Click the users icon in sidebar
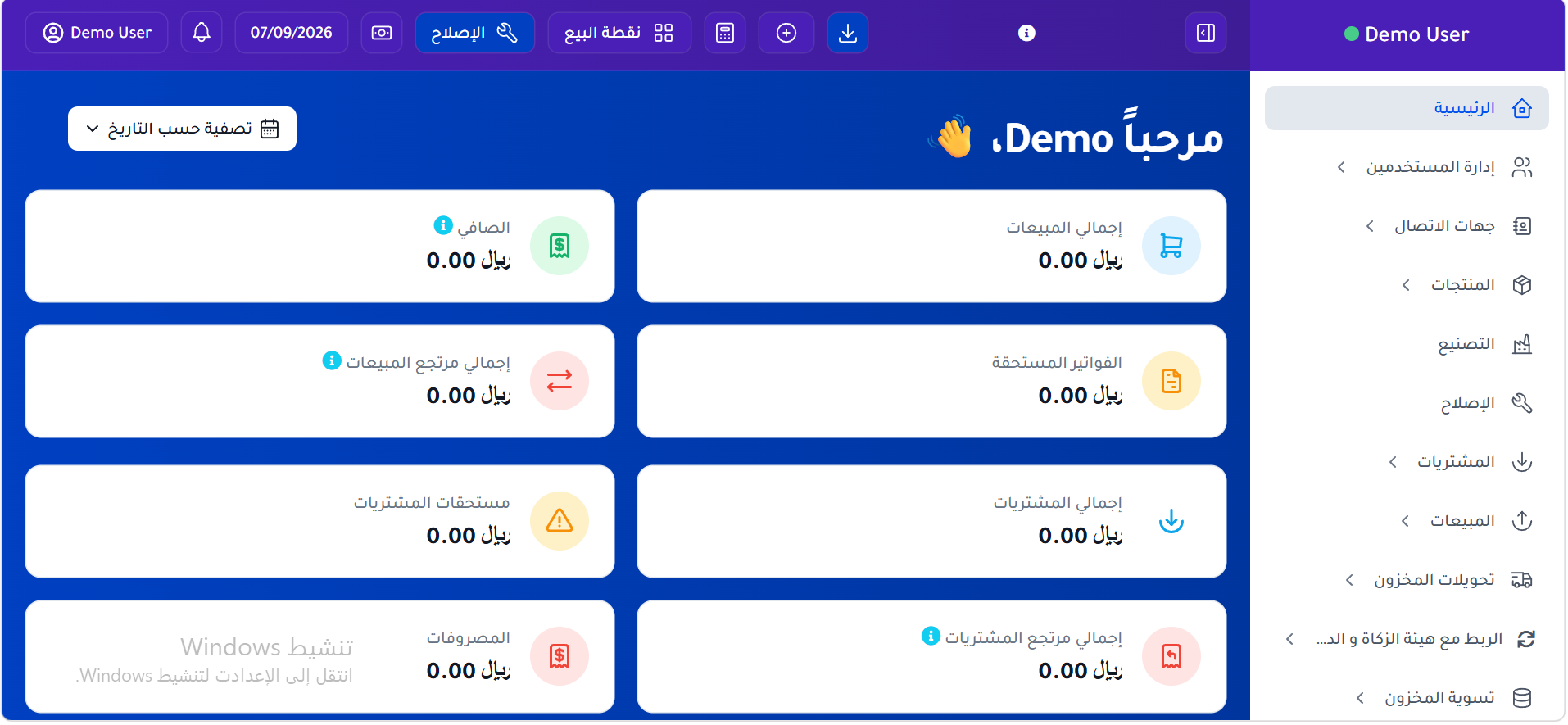1568x725 pixels. coord(1522,167)
